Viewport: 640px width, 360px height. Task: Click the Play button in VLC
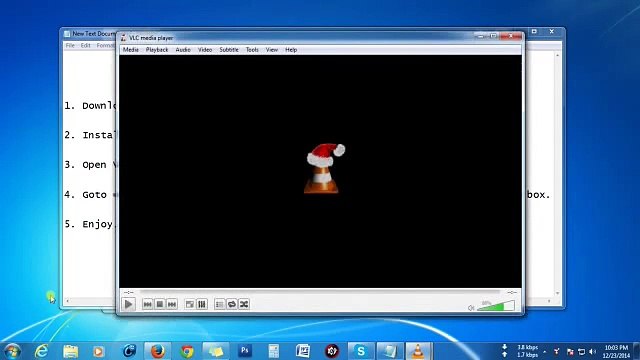point(128,304)
